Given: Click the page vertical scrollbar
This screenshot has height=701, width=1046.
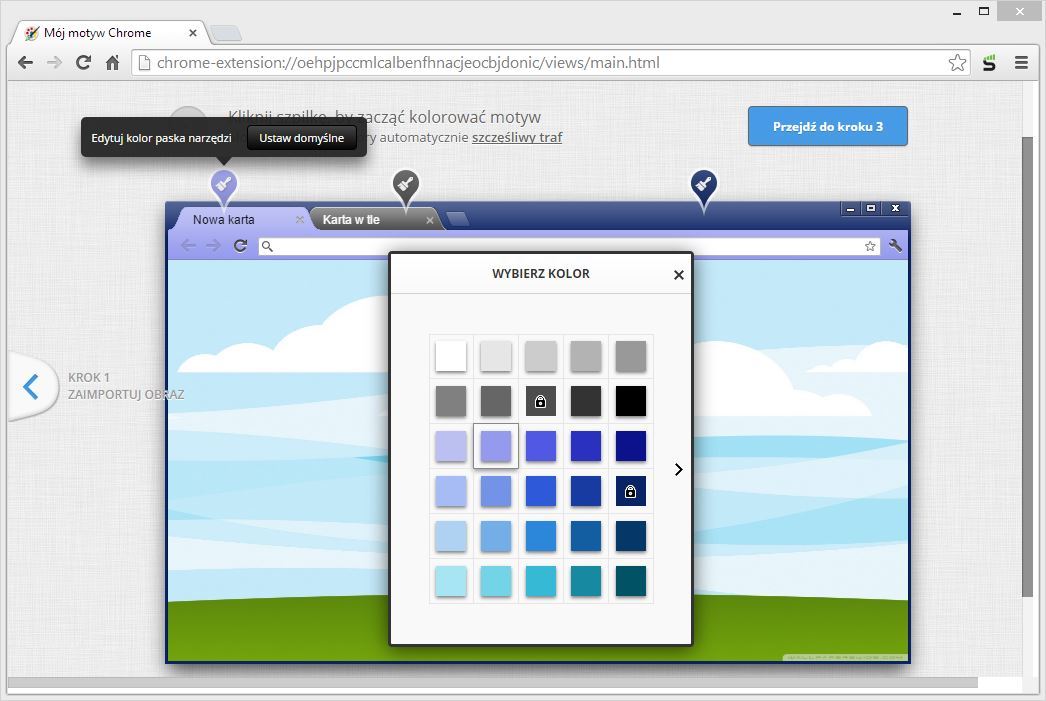Looking at the screenshot, I should (x=1027, y=367).
